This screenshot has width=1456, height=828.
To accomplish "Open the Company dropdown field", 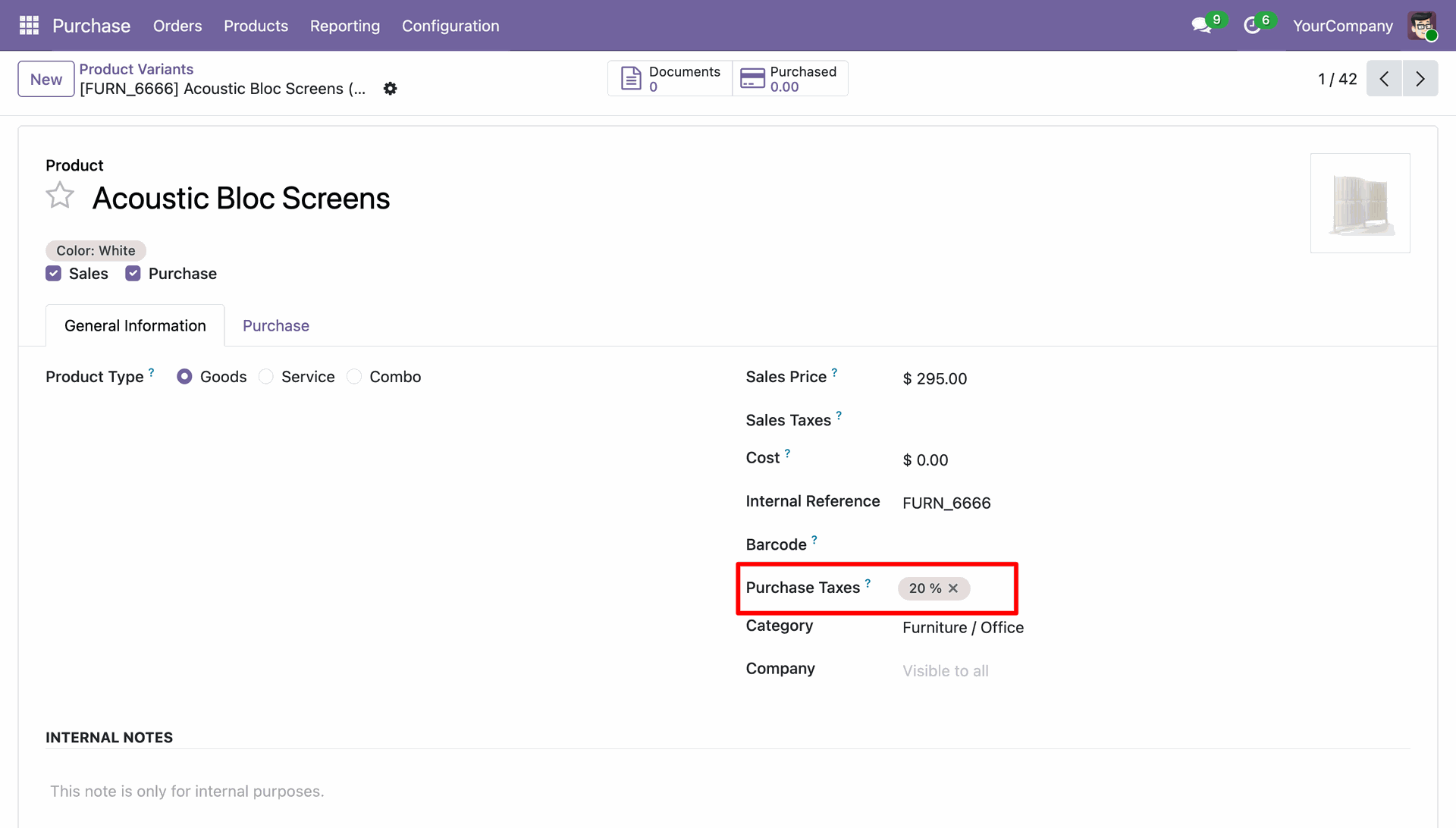I will coord(945,671).
